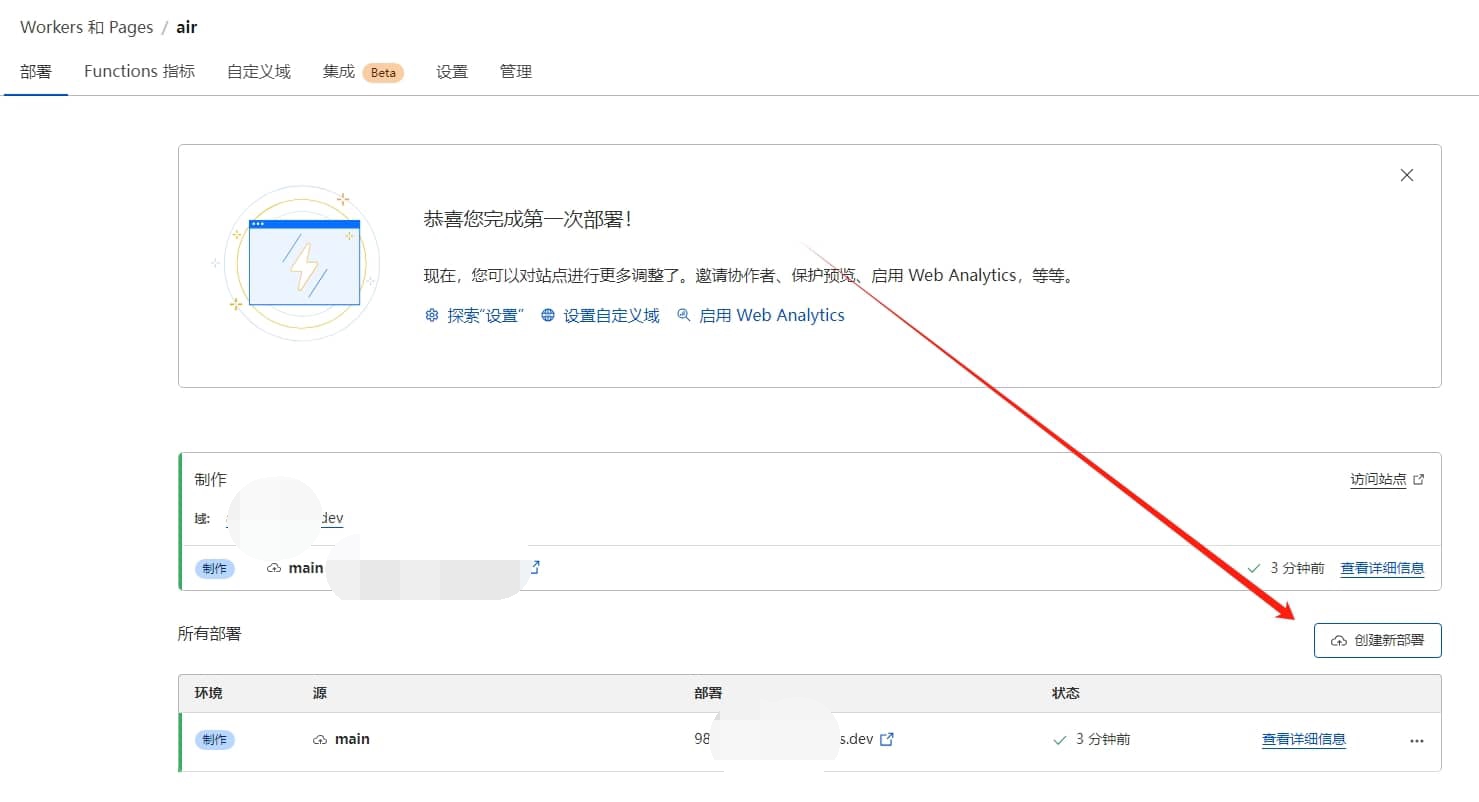Switch to the Functions 指标 tab

click(x=139, y=72)
